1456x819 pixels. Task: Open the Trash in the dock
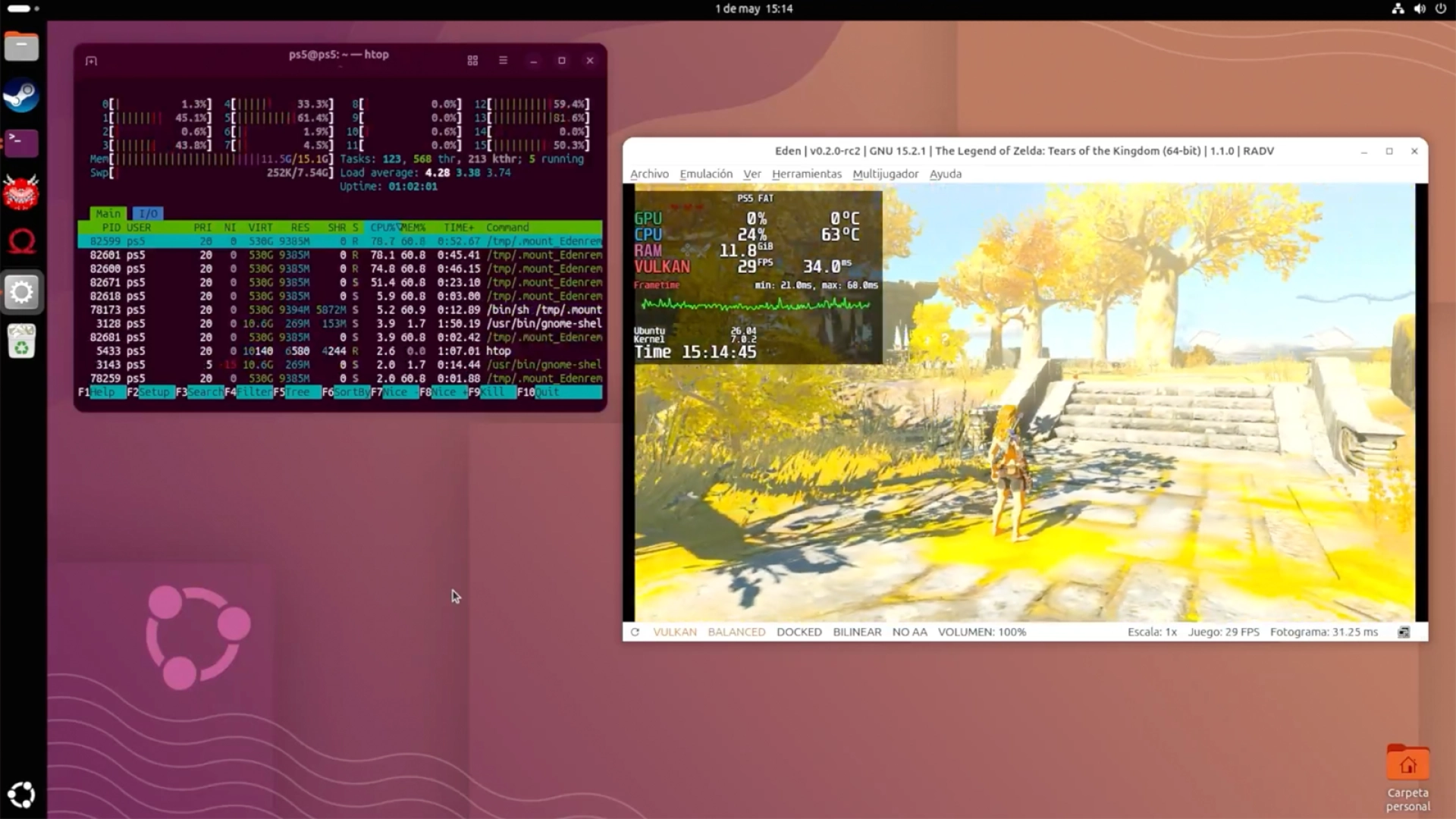[21, 341]
